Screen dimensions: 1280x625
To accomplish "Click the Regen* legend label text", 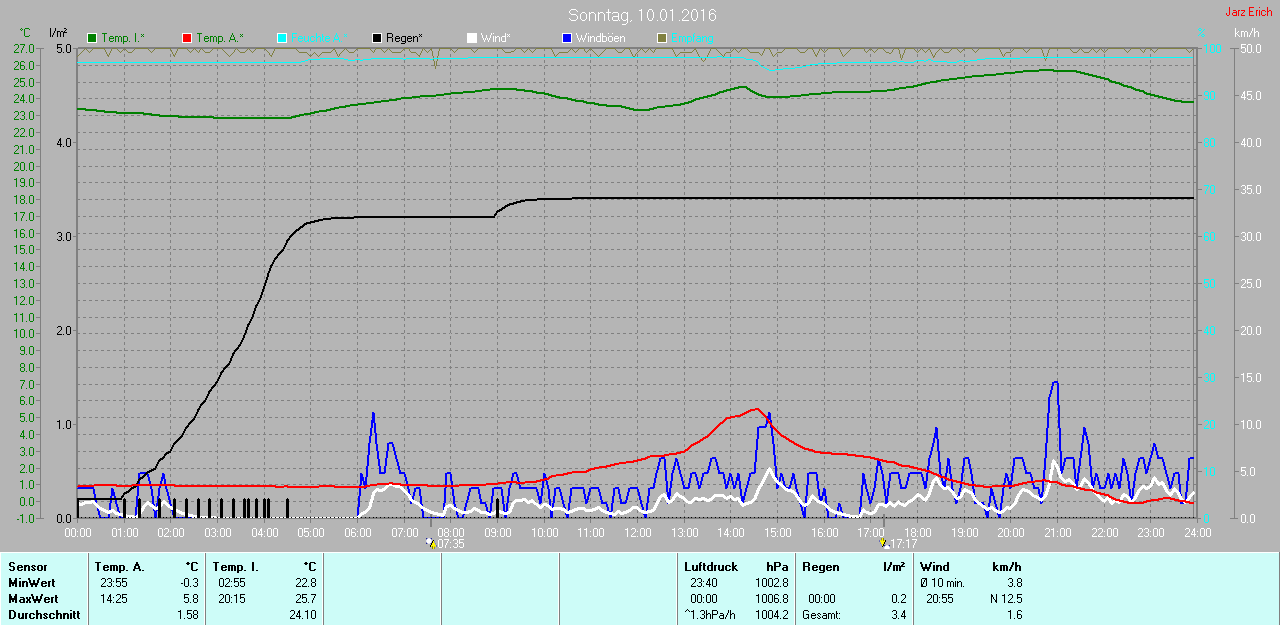I will [x=404, y=38].
